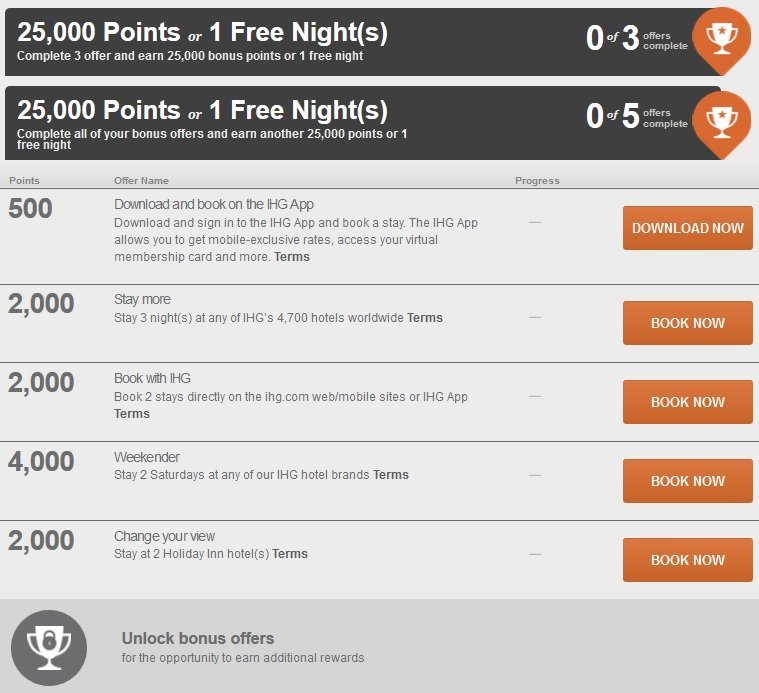Click the Download Now button
759x693 pixels.
click(687, 228)
